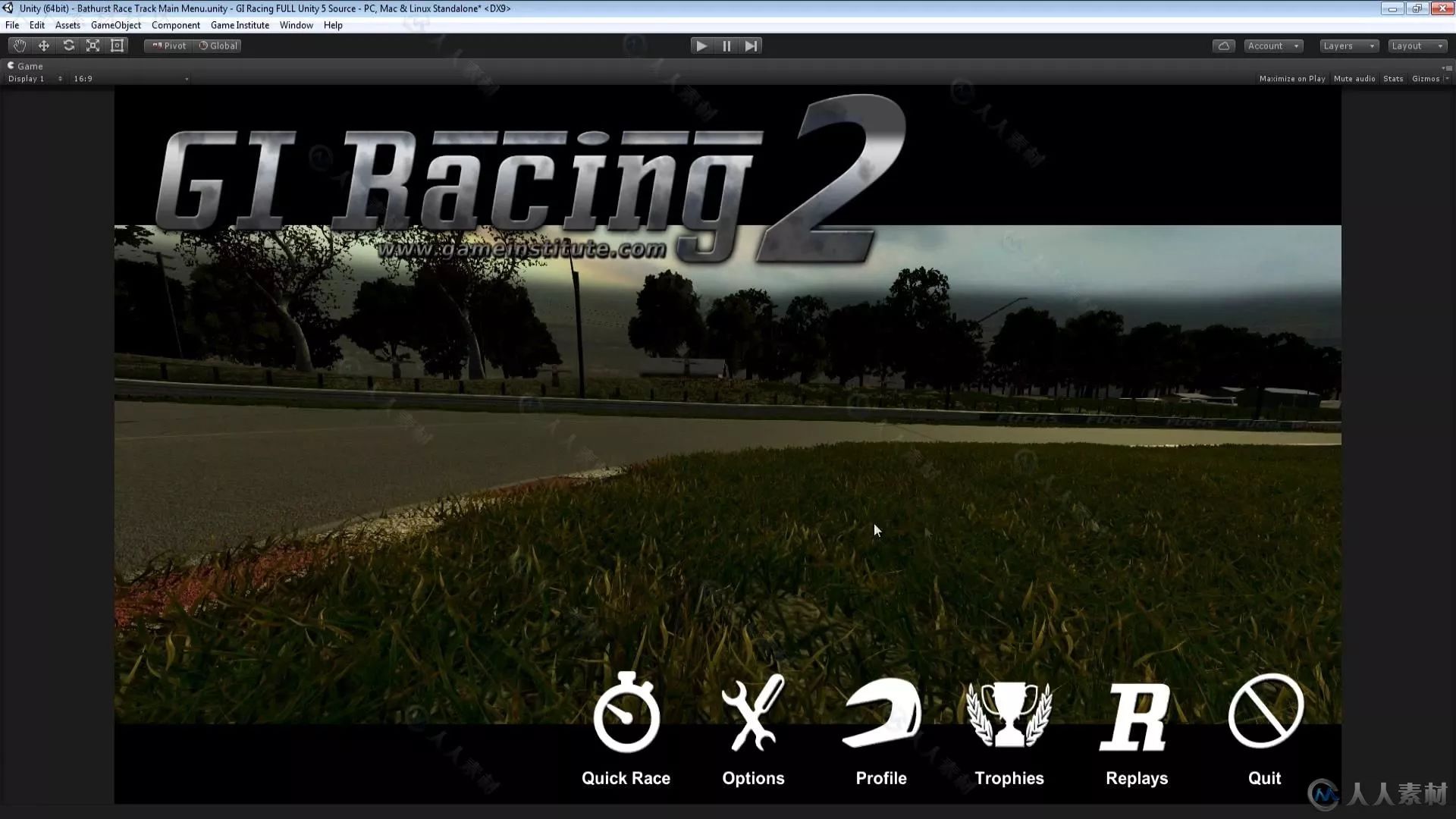Toggle the Stats overlay
This screenshot has height=819, width=1456.
point(1392,79)
